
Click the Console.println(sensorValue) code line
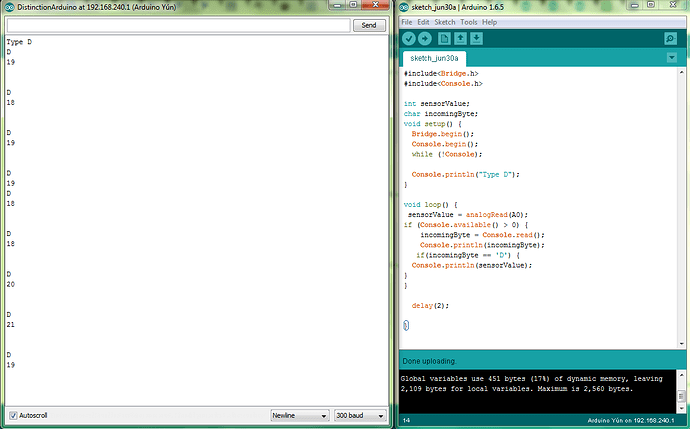(472, 265)
